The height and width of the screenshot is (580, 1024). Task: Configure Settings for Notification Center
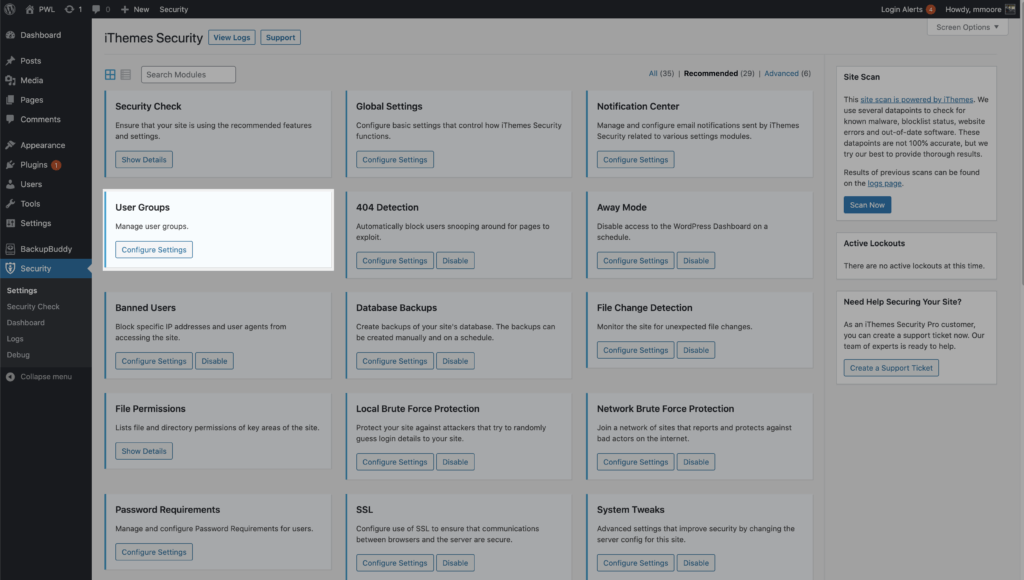635,159
